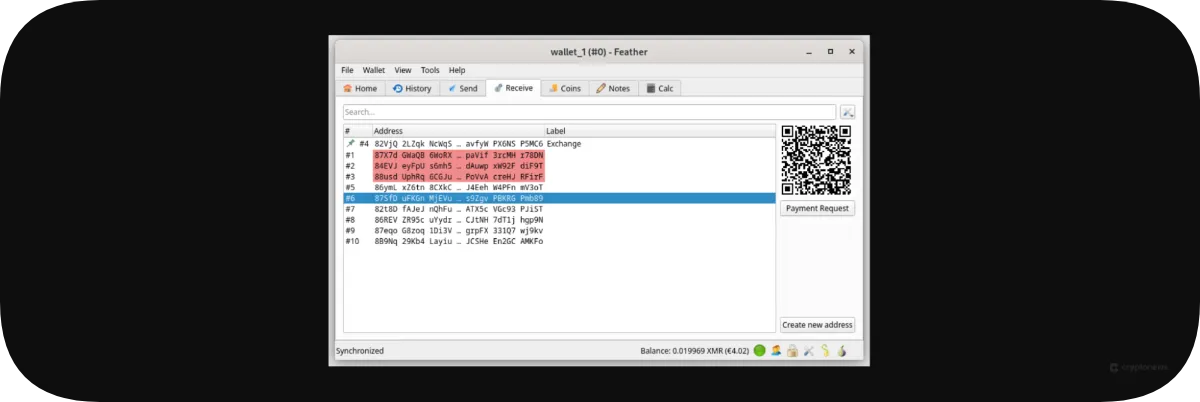Open settings via wrench-screwdriver status icon
Screen dimensions: 1200x402
click(808, 351)
